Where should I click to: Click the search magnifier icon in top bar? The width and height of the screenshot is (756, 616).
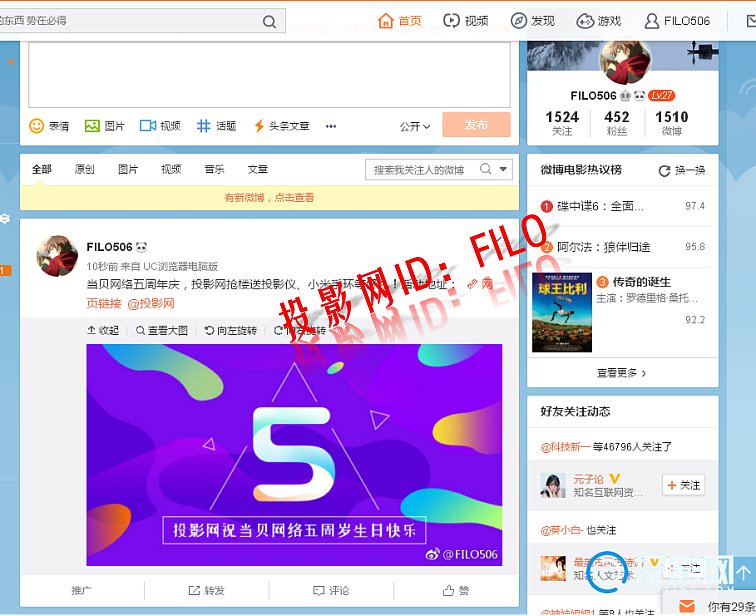[269, 22]
